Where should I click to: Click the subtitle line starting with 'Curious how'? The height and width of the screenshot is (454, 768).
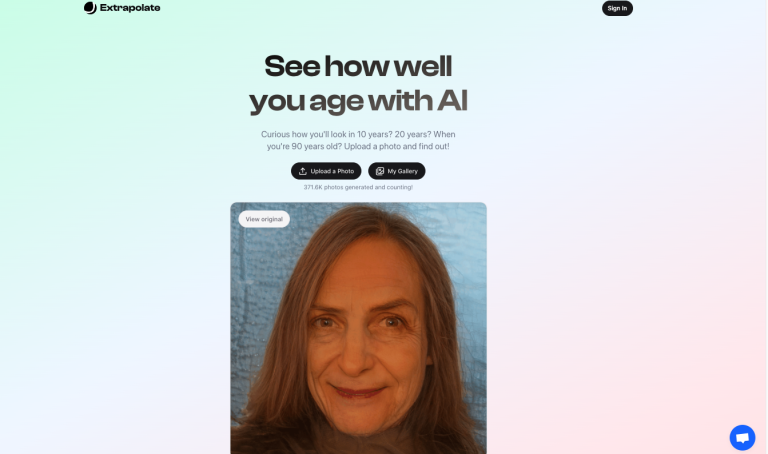point(358,134)
